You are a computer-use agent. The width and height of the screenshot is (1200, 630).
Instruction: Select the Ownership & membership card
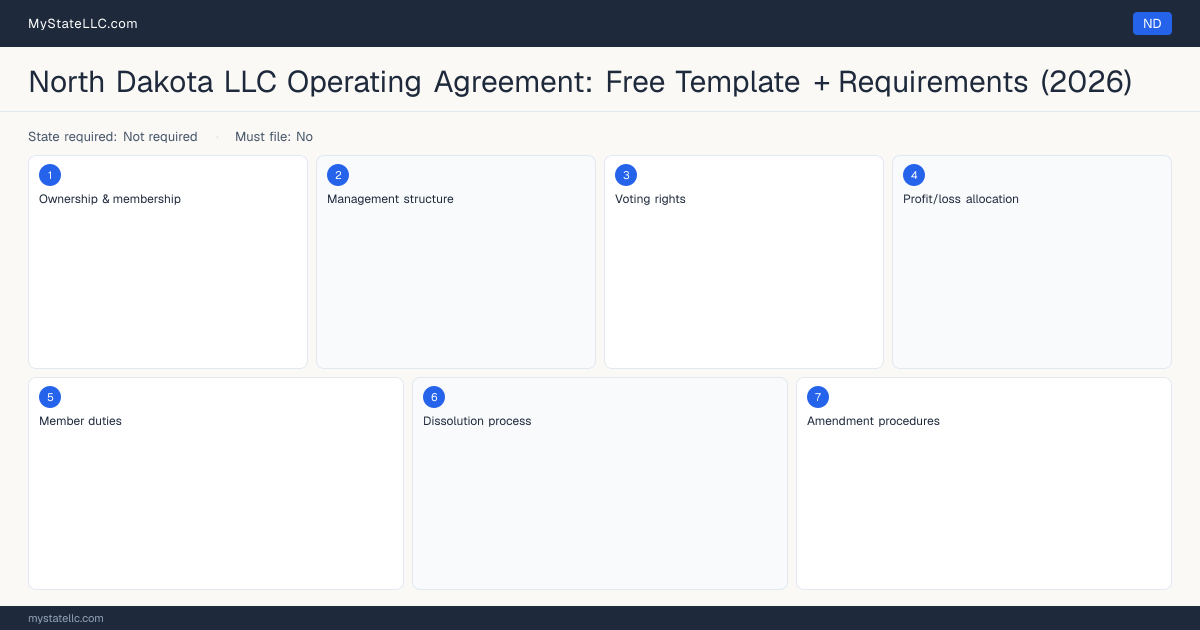[168, 262]
